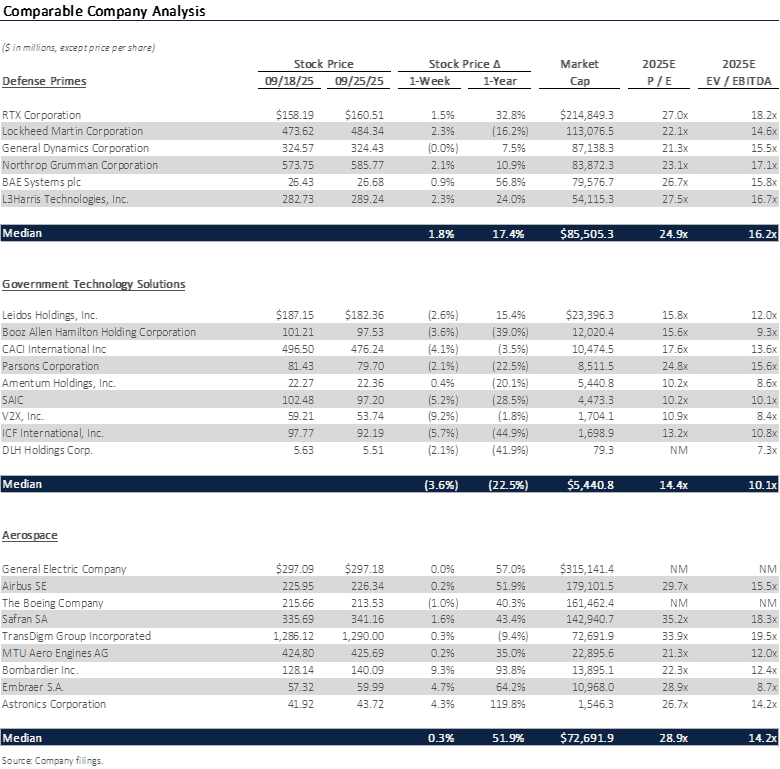Select the Median label under Defense Primes
The height and width of the screenshot is (769, 780).
coord(23,233)
